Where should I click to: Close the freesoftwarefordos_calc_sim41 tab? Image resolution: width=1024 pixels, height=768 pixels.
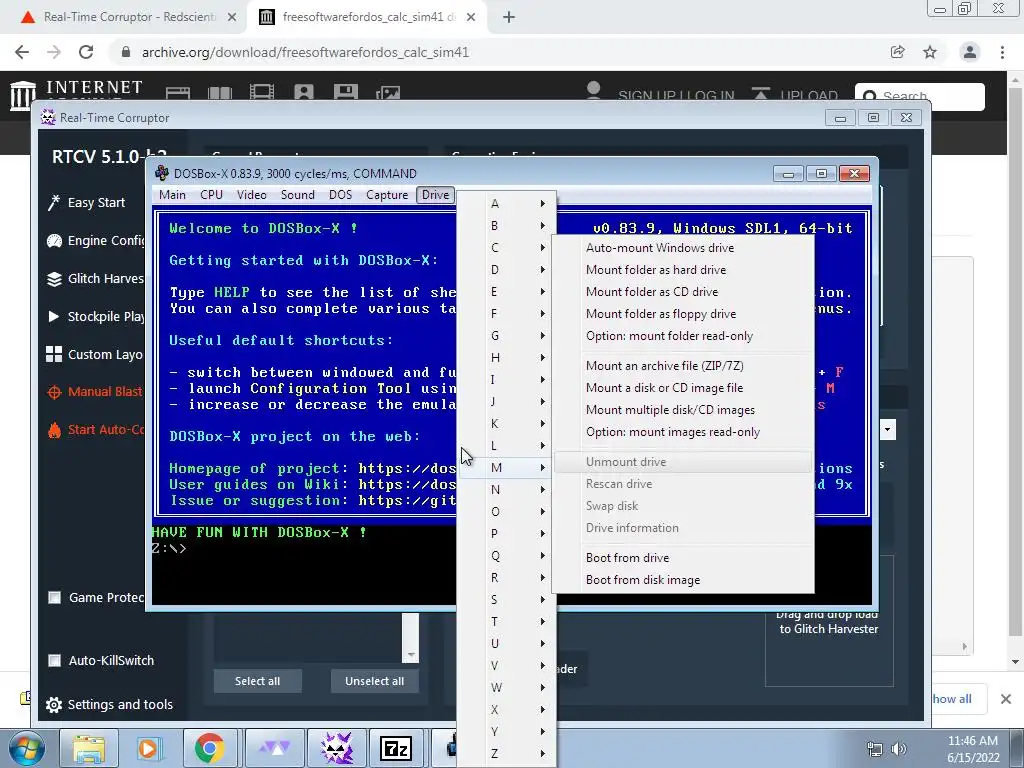[471, 18]
